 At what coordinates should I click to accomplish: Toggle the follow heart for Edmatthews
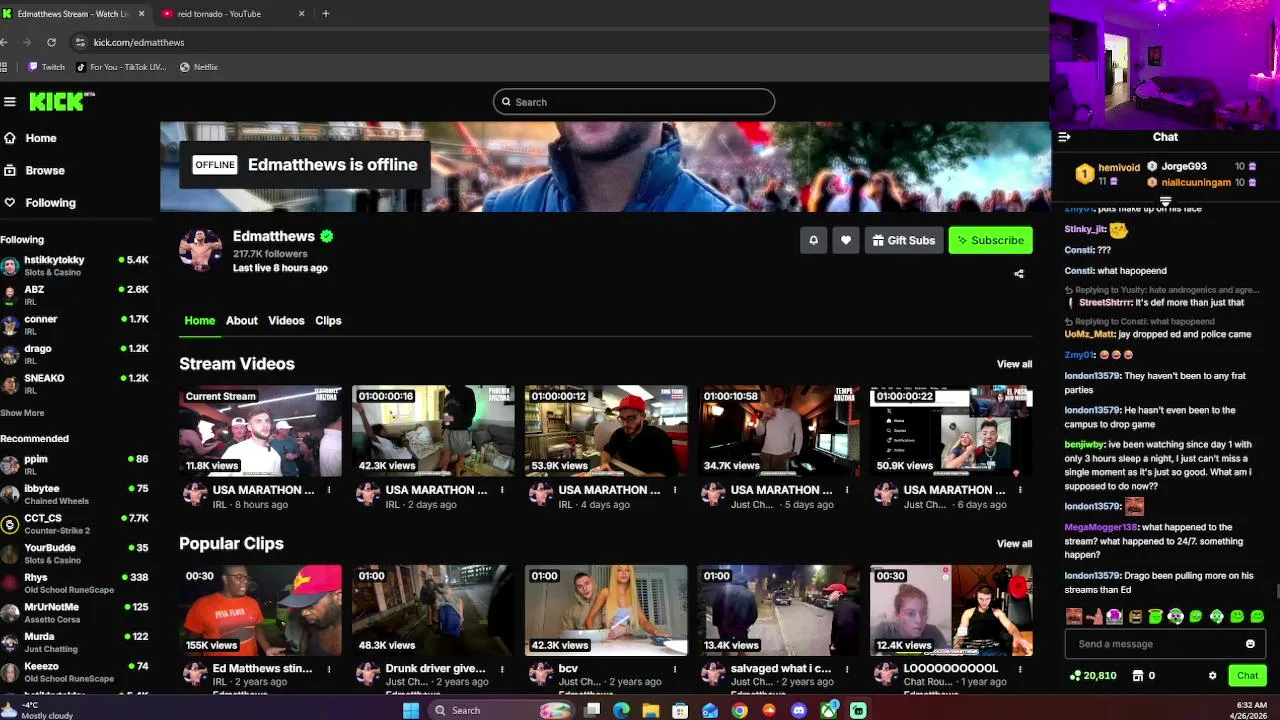pyautogui.click(x=846, y=240)
